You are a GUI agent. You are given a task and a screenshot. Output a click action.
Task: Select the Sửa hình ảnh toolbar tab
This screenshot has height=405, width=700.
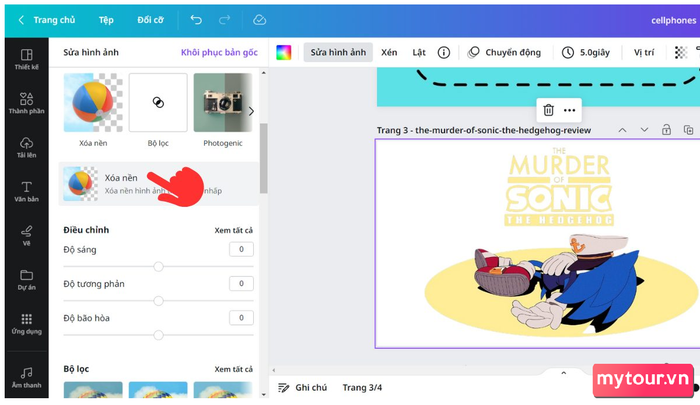(338, 52)
